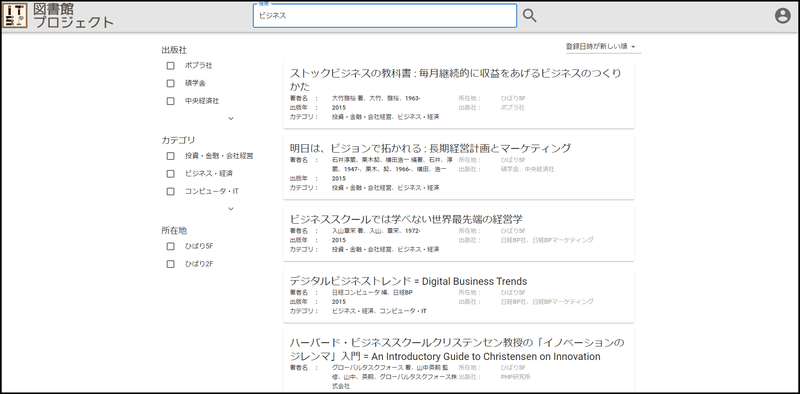Click the 出版社 filter heading
This screenshot has height=394, width=800.
(x=174, y=50)
